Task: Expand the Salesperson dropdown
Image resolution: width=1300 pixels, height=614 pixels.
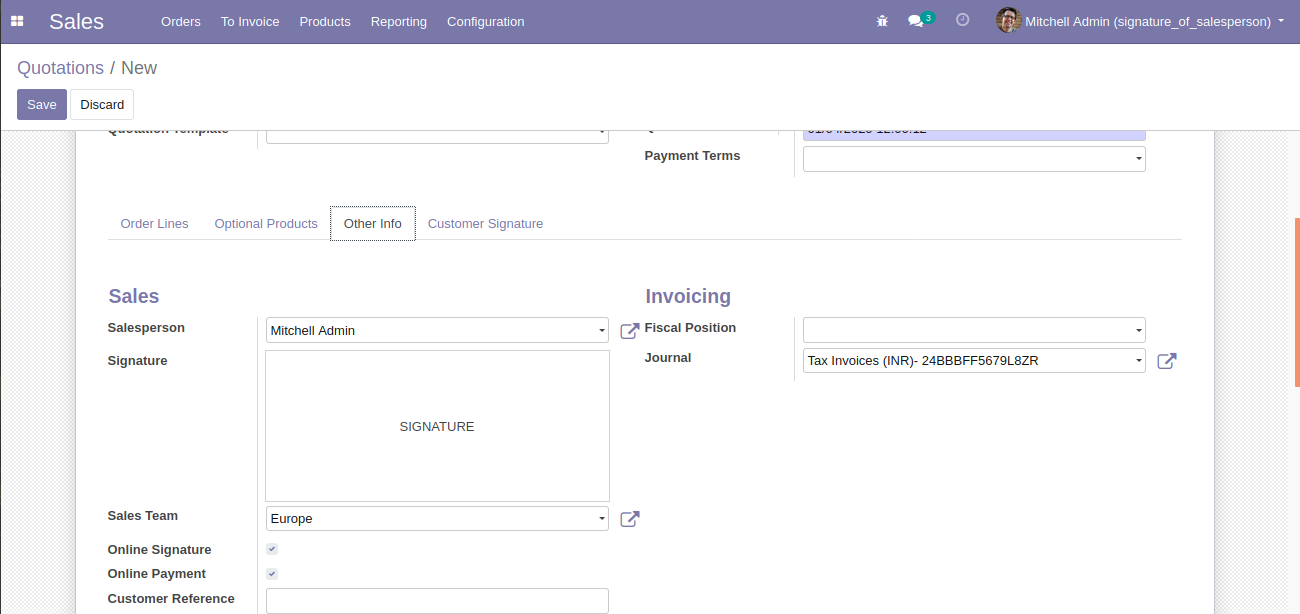Action: click(x=437, y=331)
